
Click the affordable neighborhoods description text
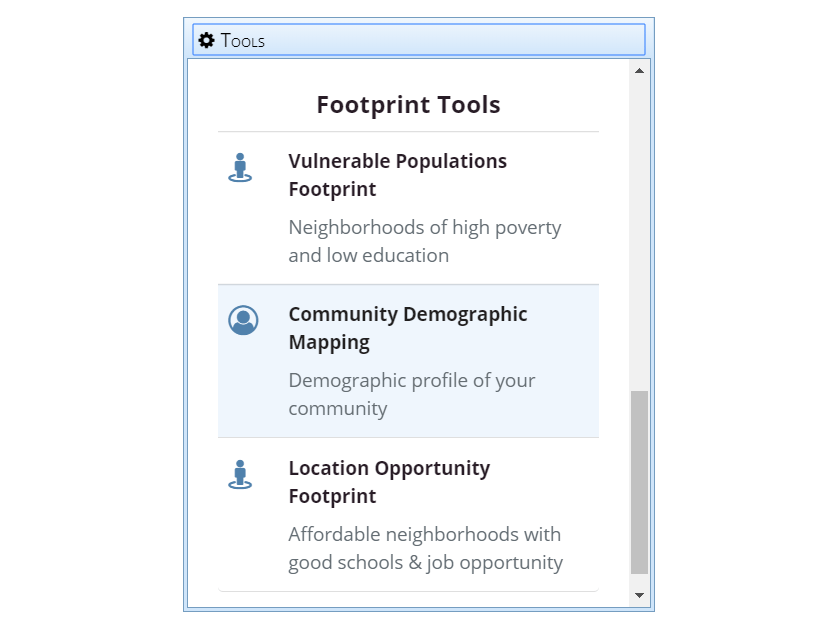[424, 548]
